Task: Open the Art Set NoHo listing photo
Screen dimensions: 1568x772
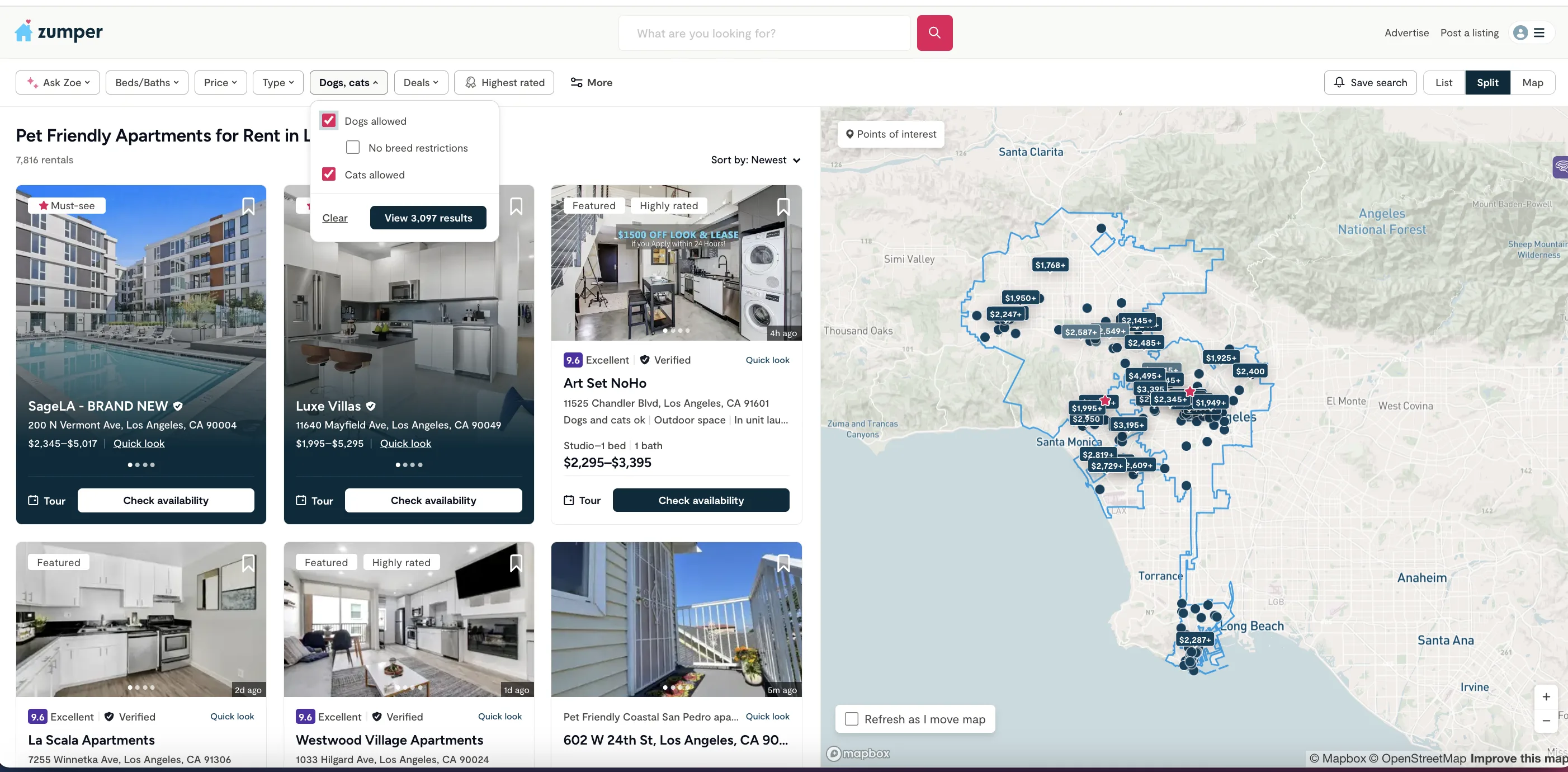Action: click(676, 263)
